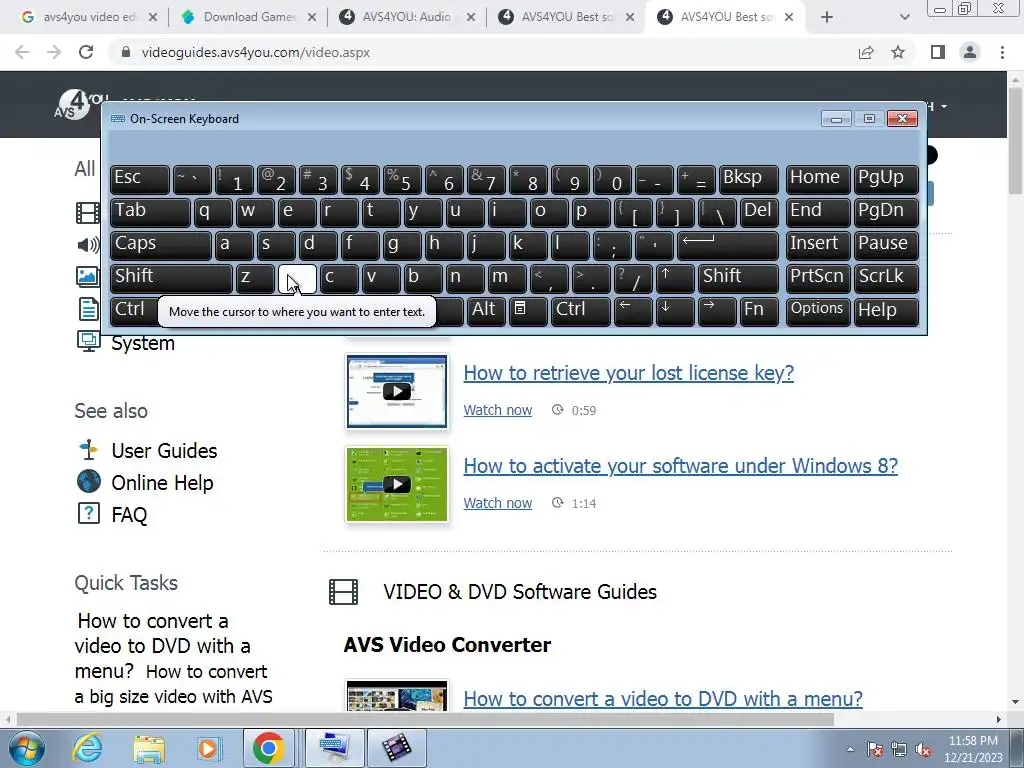This screenshot has height=768, width=1024.
Task: Click the up arrow key on On-Screen Keyboard
Action: click(675, 278)
